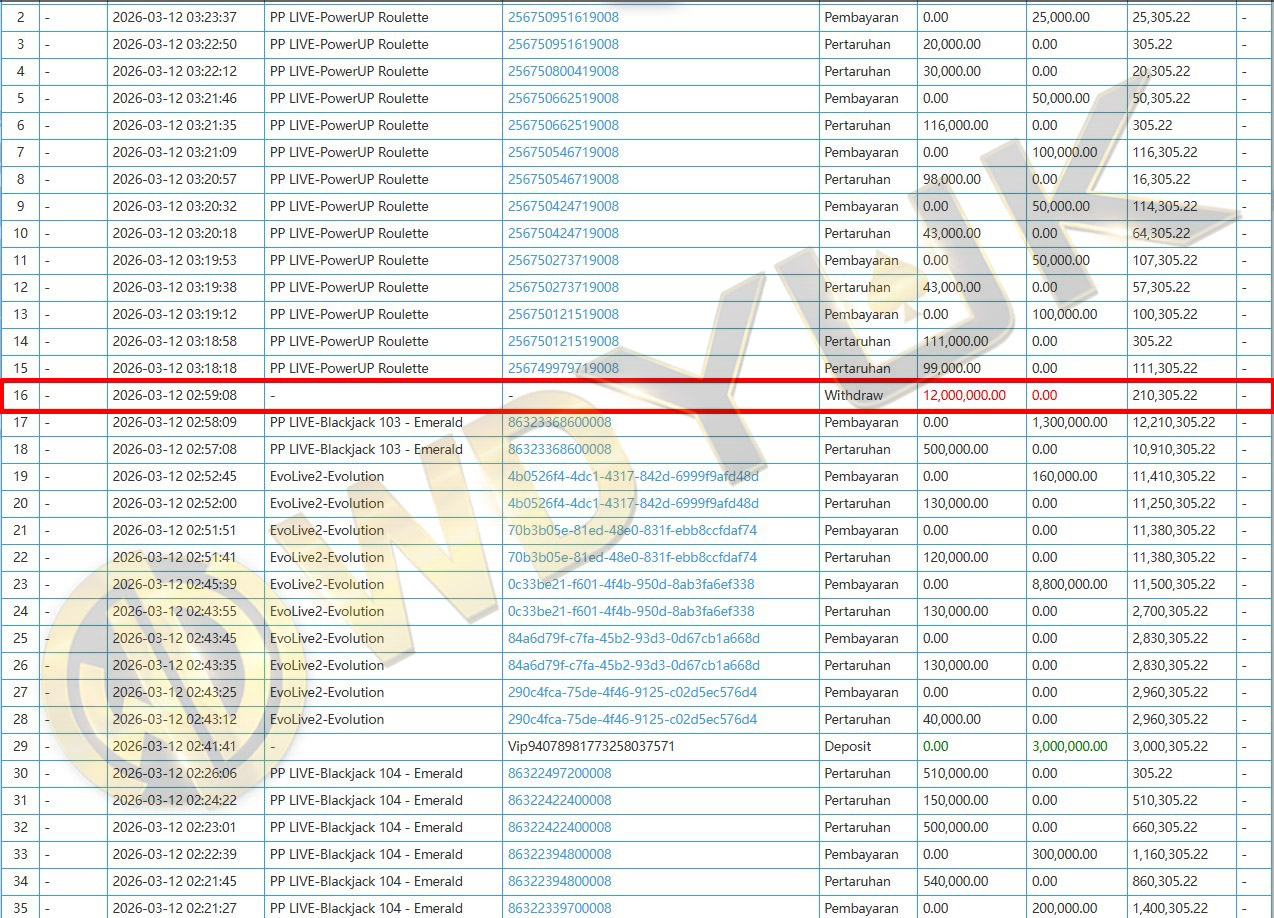The width and height of the screenshot is (1274, 918).
Task: Open link 86322394800008 in row 33
Action: [x=559, y=854]
